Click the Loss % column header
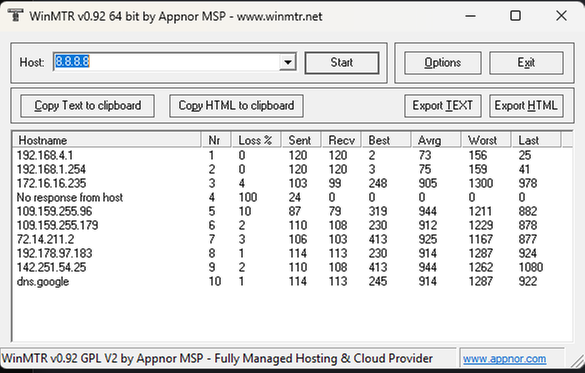The width and height of the screenshot is (585, 373). pyautogui.click(x=257, y=140)
